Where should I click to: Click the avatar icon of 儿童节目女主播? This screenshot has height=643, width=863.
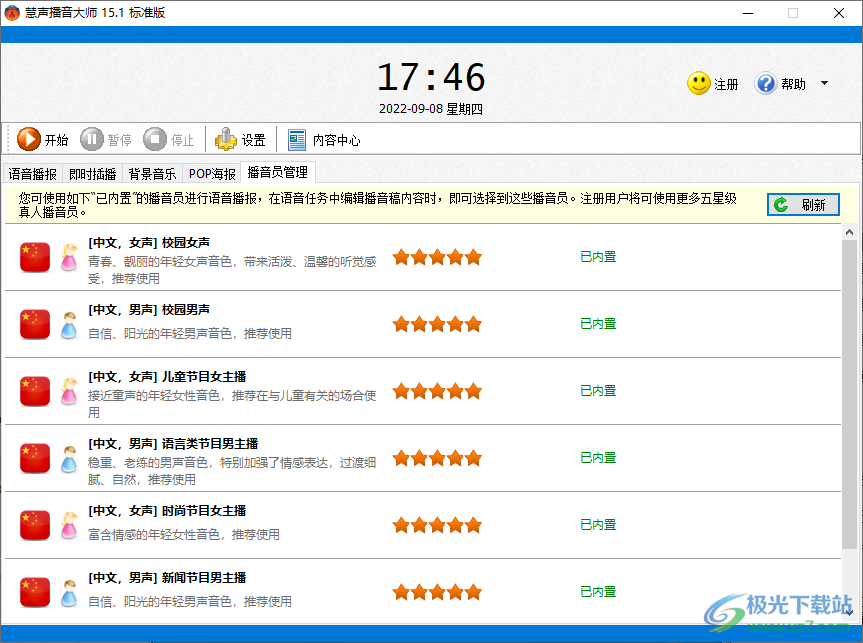(x=68, y=390)
